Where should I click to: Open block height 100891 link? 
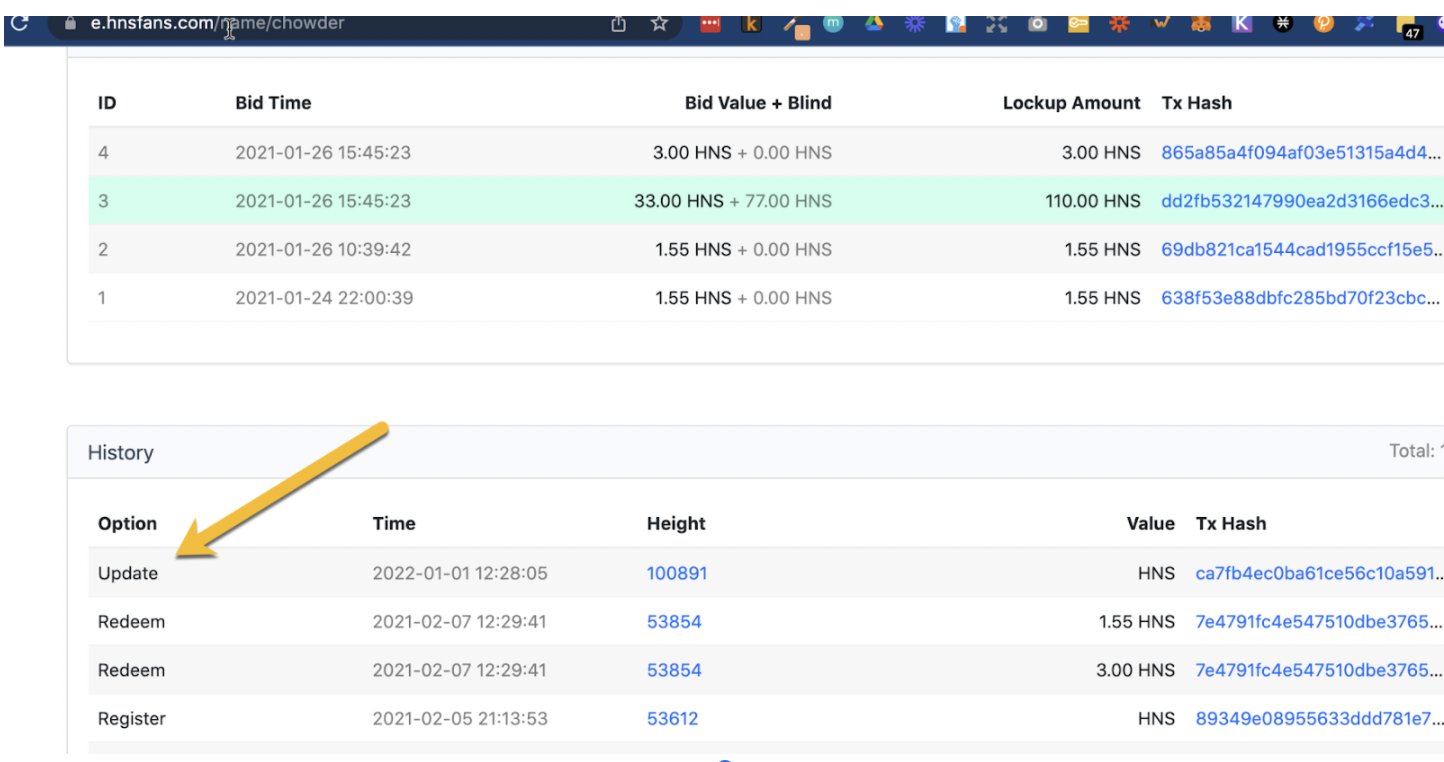[x=677, y=573]
